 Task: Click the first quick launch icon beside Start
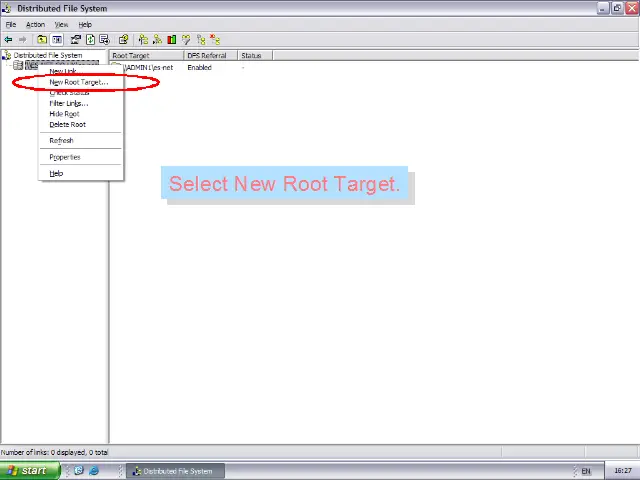click(x=79, y=470)
